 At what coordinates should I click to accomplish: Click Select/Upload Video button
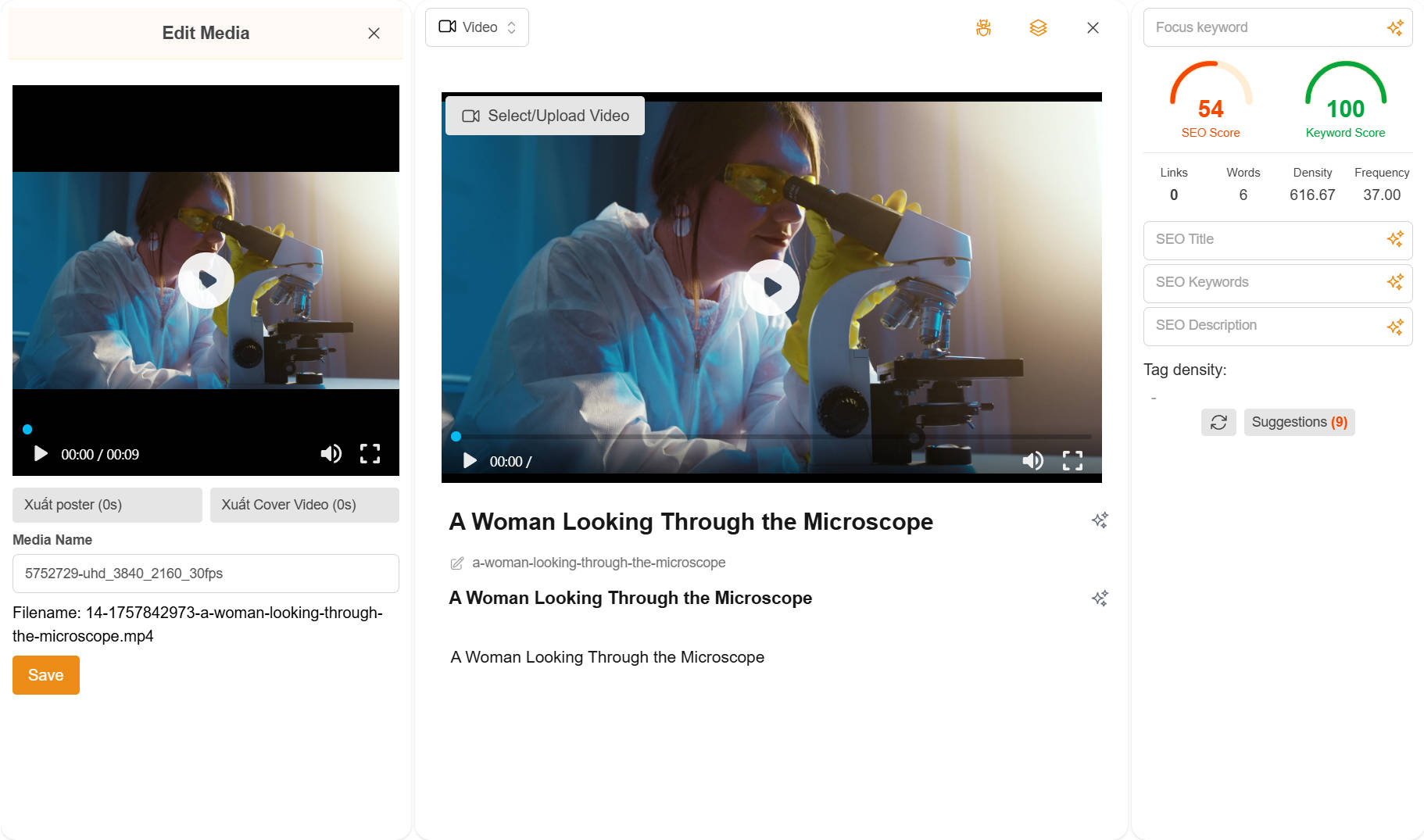pos(545,116)
